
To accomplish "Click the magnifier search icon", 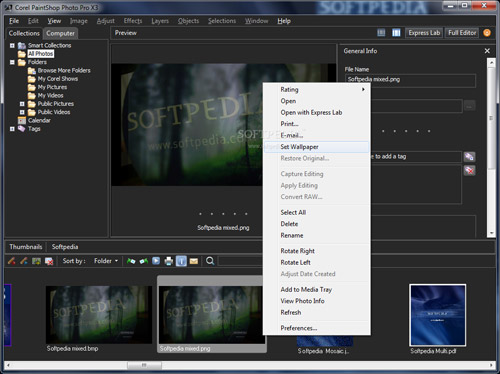I will [210, 261].
